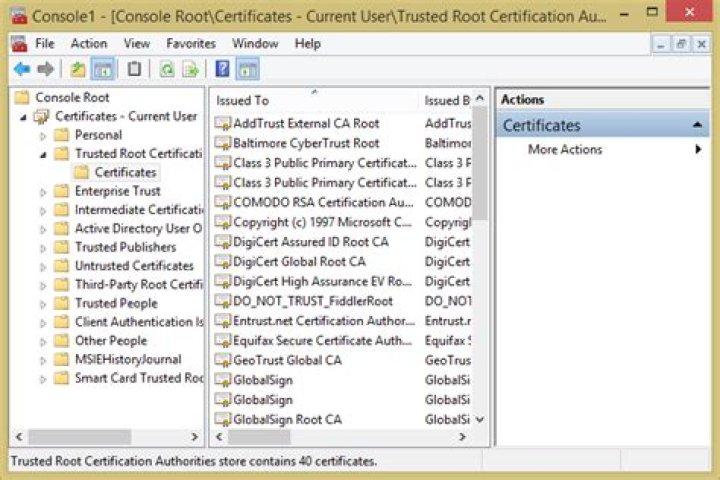The width and height of the screenshot is (720, 480).
Task: Select the Copyright (c) 1997 Microsoft certificate
Action: point(322,222)
